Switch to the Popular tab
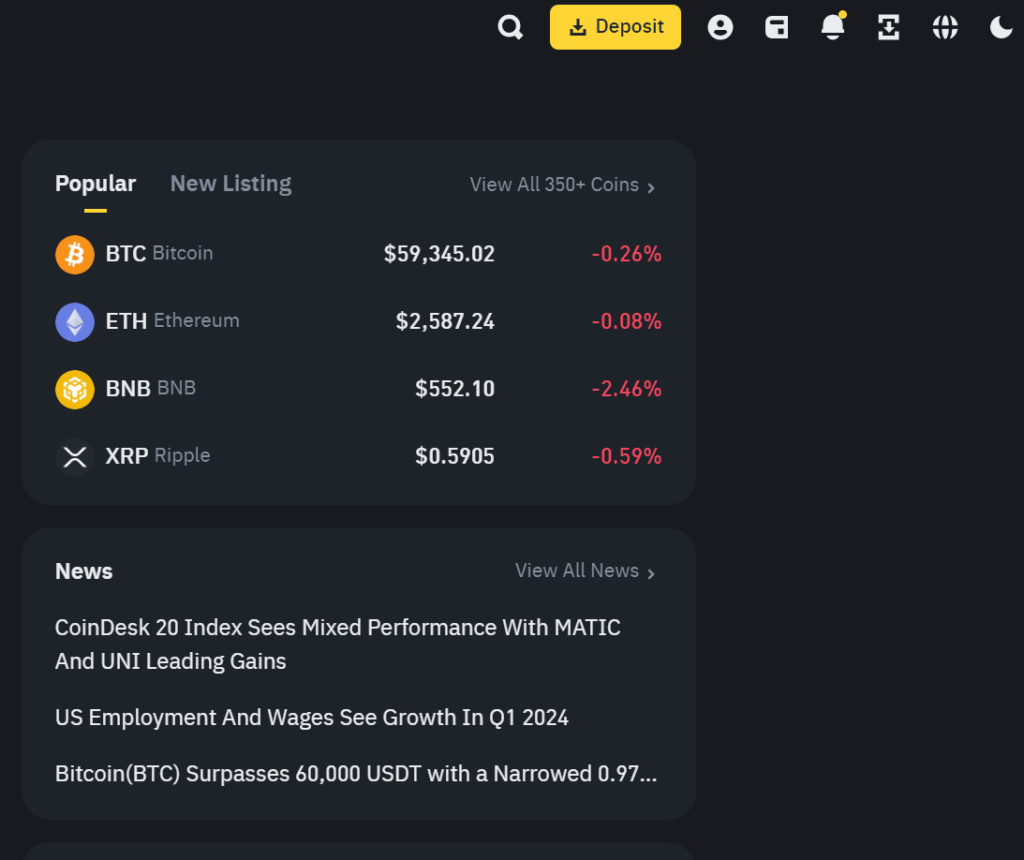Image resolution: width=1024 pixels, height=860 pixels. [x=95, y=184]
